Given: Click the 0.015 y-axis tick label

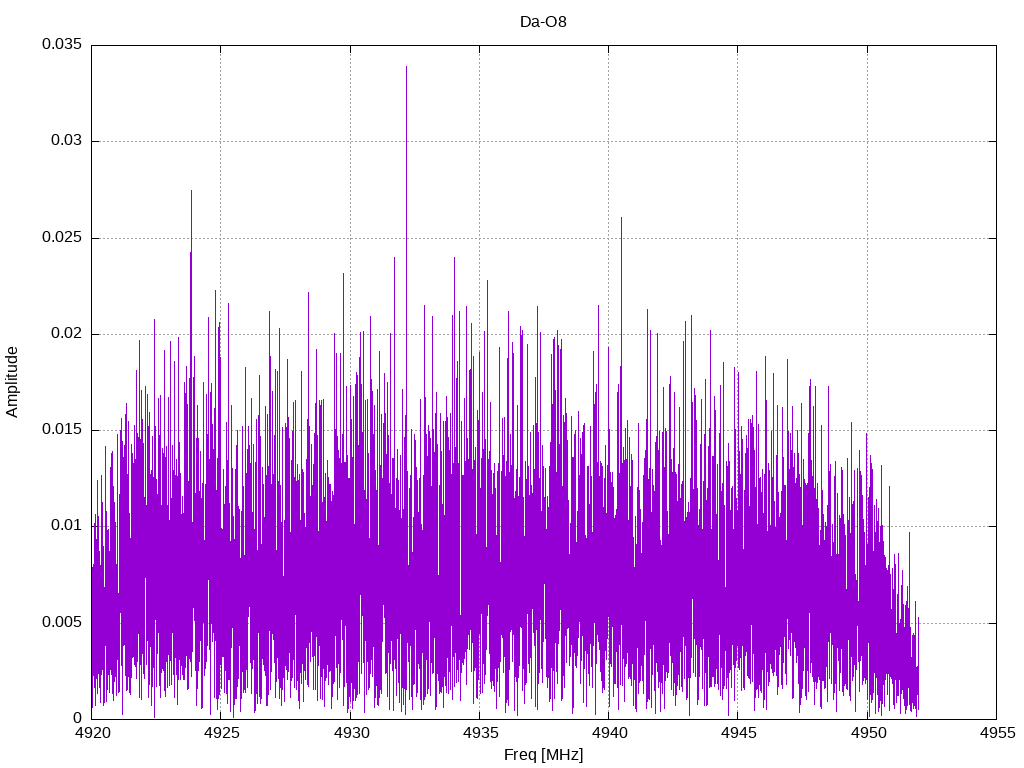Looking at the screenshot, I should [61, 430].
